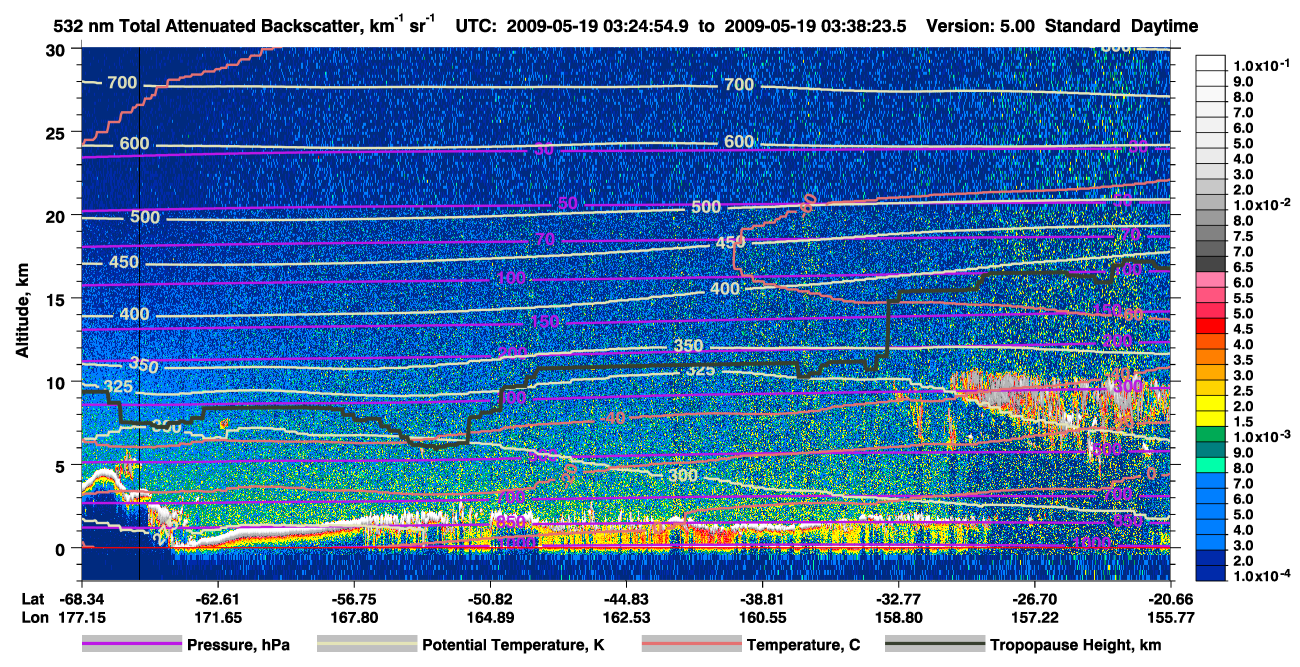Screen dimensions: 1300x667
Task: Click the latitude value '-62.61'
Action: pos(217,598)
